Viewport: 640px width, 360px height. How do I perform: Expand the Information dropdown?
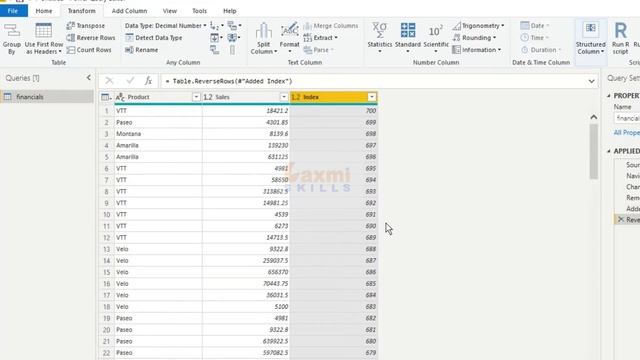476,50
